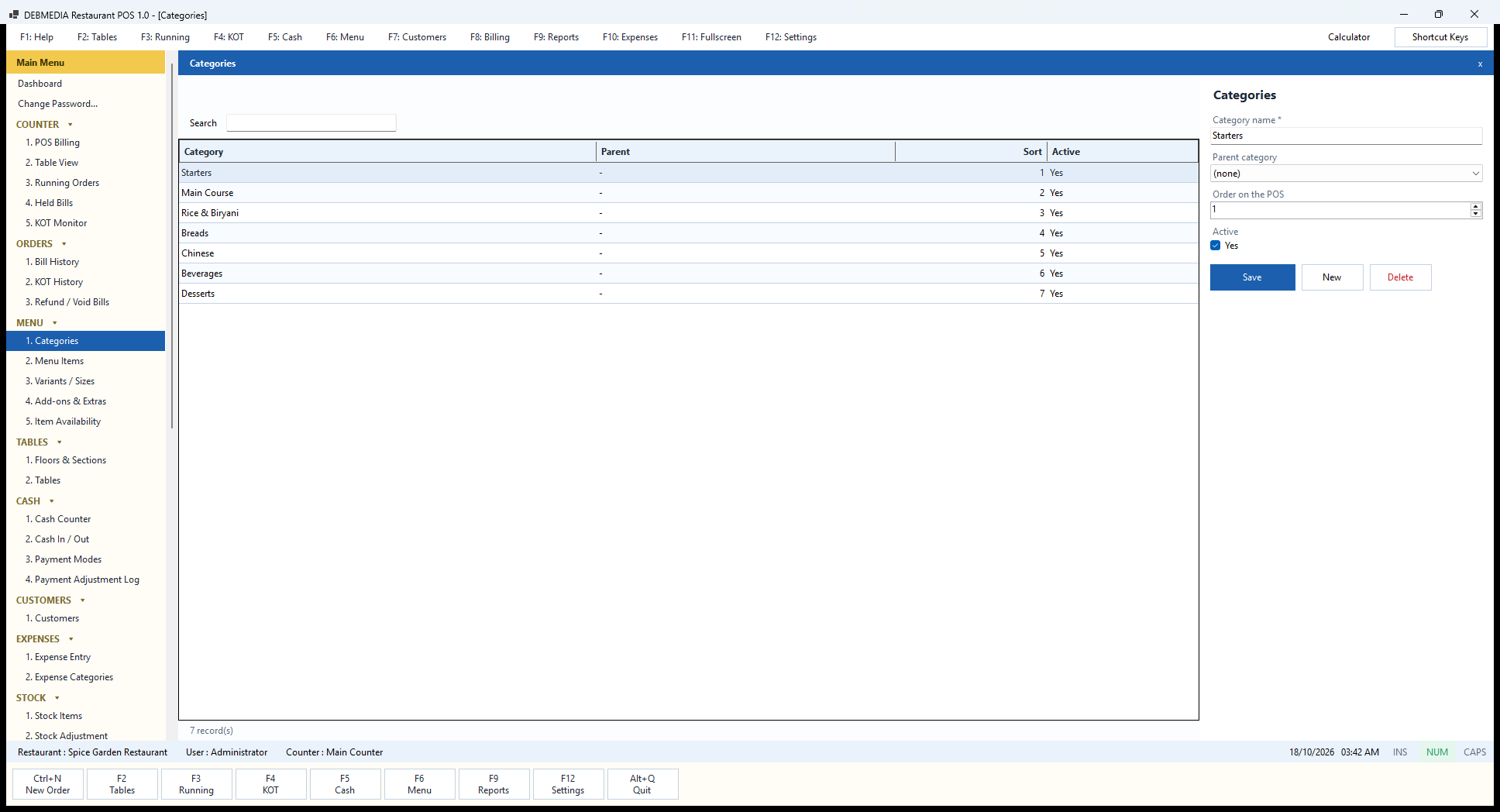Focus the Search input field
This screenshot has width=1500, height=812.
click(x=311, y=123)
